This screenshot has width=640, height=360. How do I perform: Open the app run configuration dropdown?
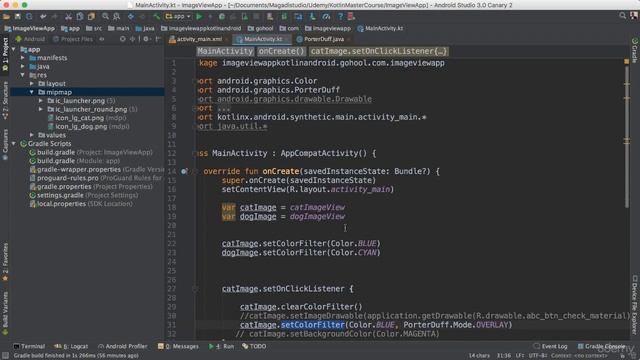point(178,17)
